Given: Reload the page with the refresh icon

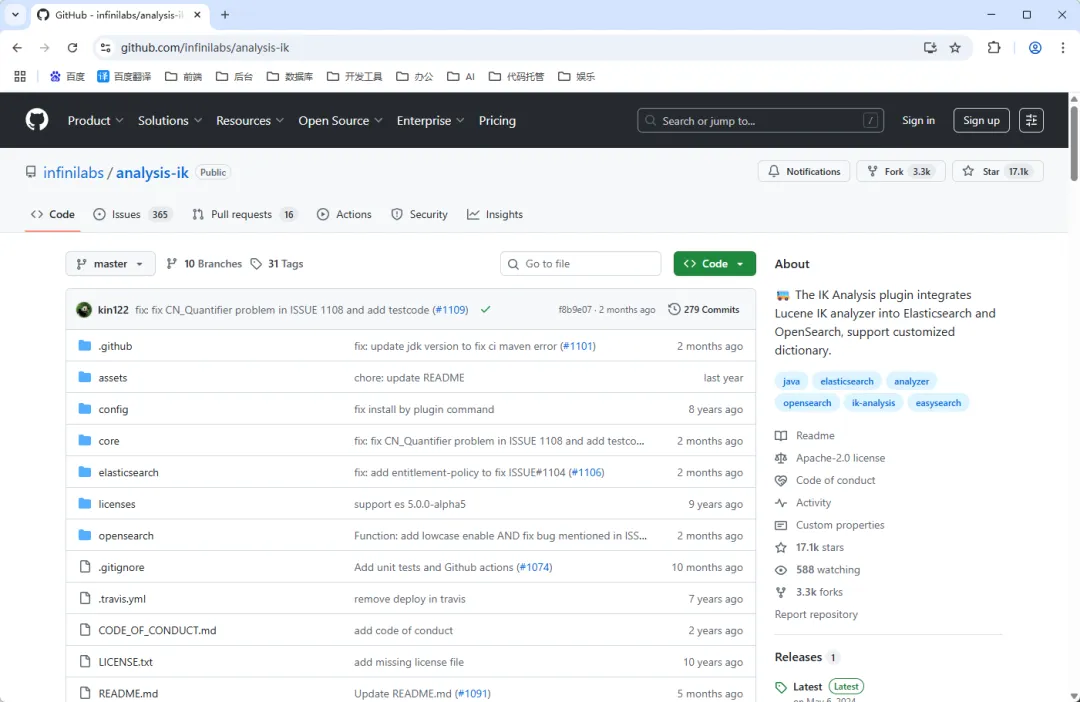Looking at the screenshot, I should (72, 48).
